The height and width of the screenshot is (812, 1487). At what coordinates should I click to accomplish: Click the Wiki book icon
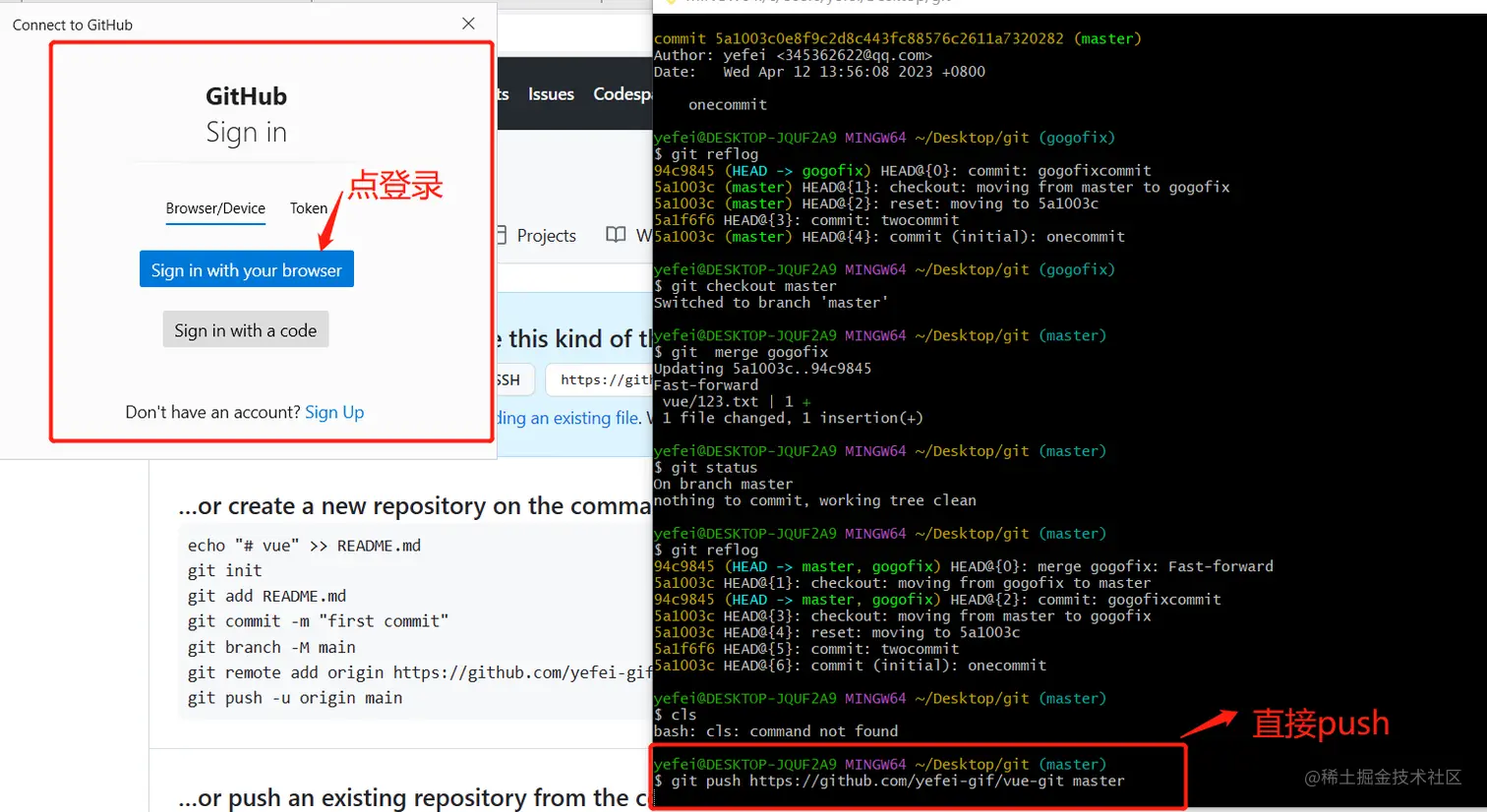[x=616, y=235]
